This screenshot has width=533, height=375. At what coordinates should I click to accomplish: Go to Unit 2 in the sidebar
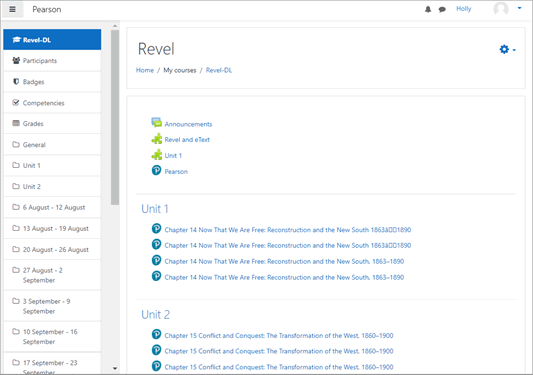pos(52,186)
